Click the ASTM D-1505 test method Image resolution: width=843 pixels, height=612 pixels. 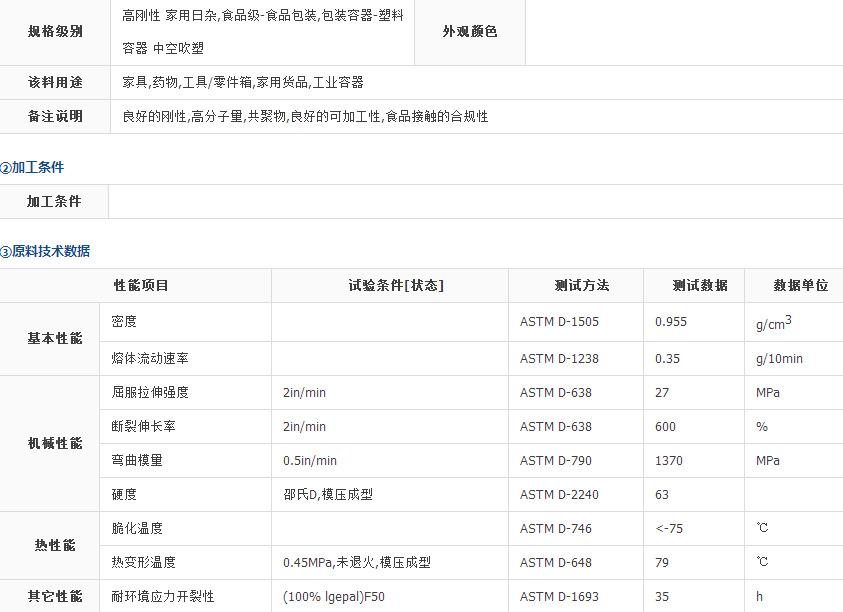click(x=560, y=322)
